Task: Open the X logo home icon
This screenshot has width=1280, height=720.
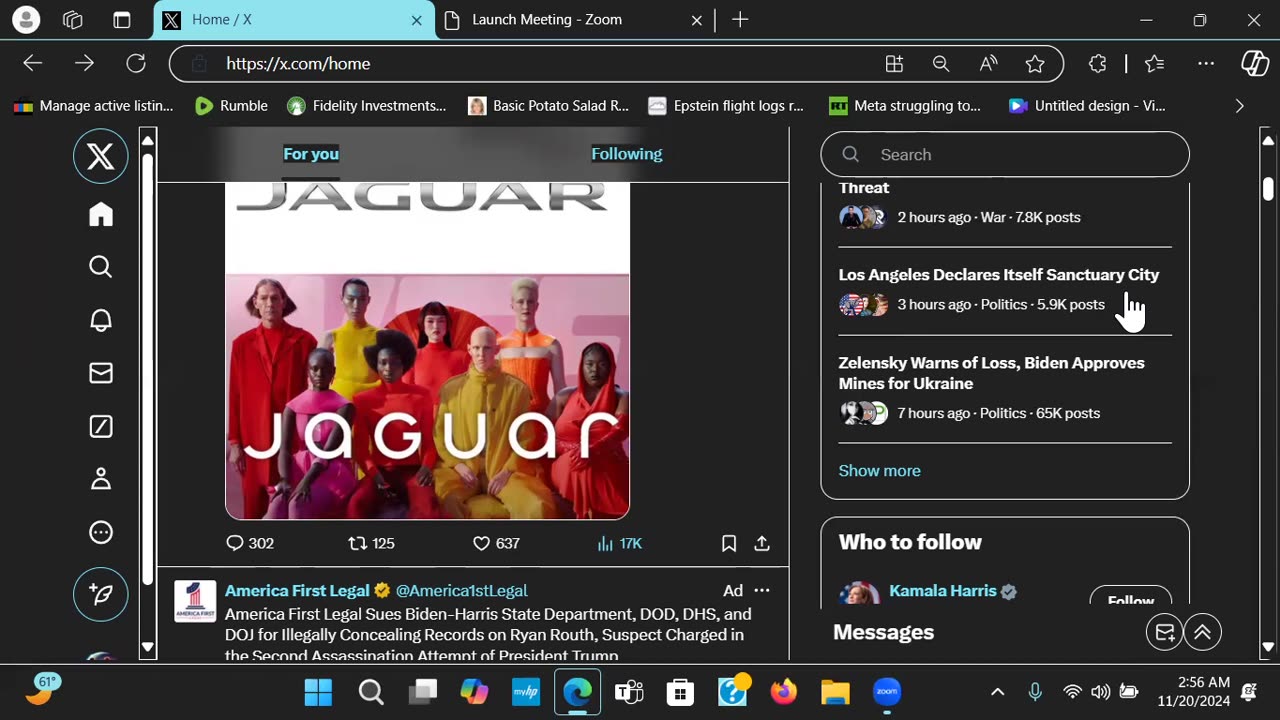Action: click(101, 156)
